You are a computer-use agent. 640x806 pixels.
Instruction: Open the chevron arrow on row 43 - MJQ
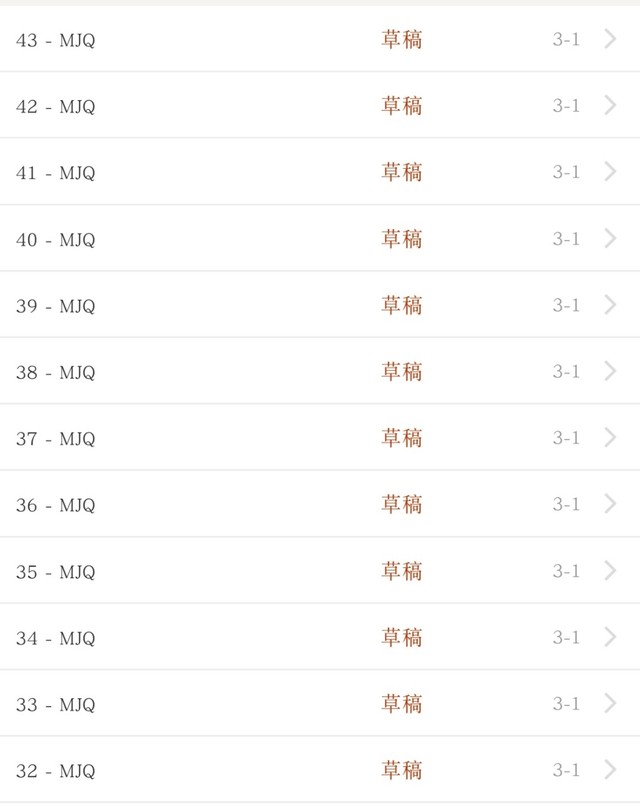(611, 40)
